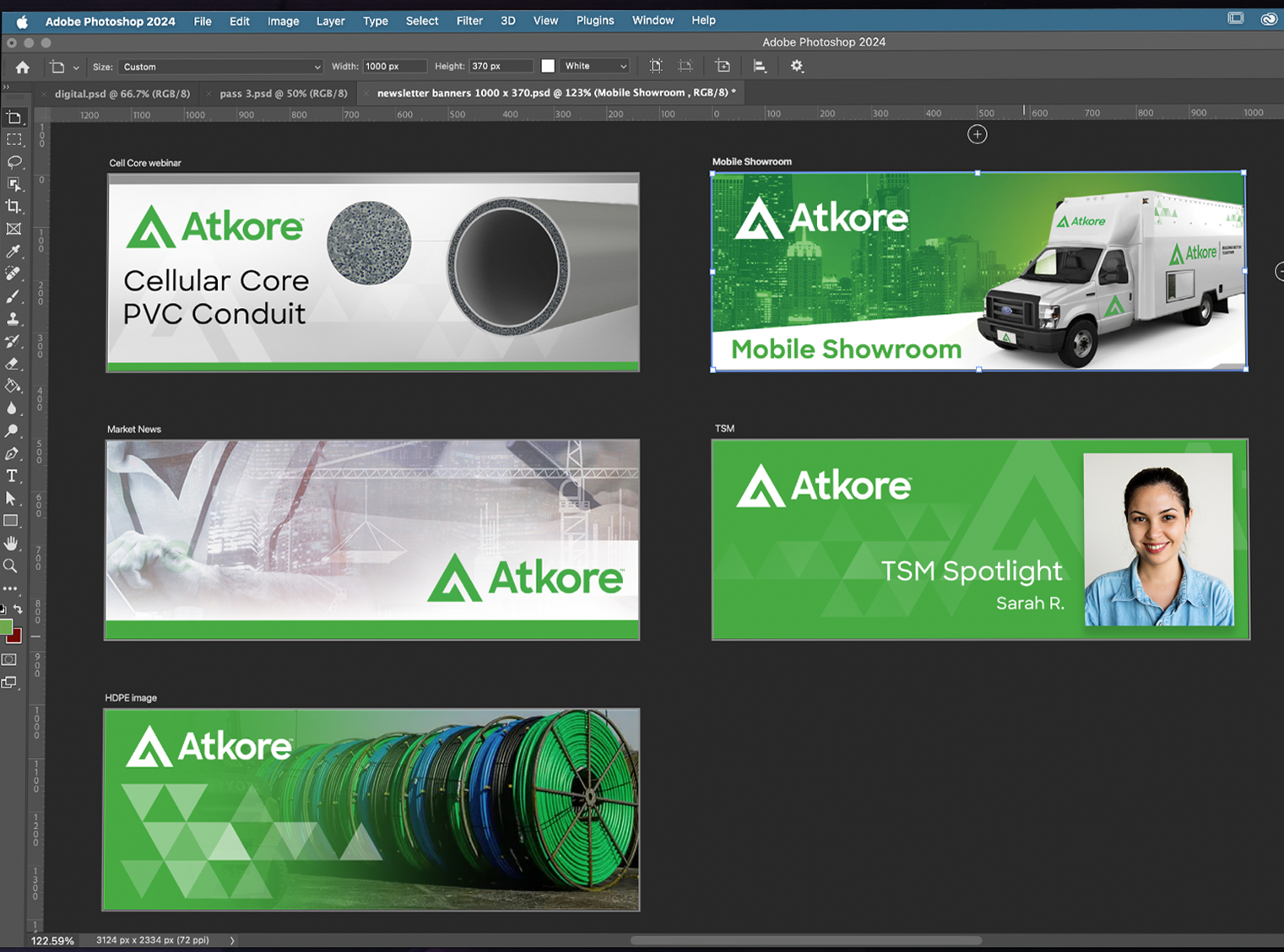Screen dimensions: 1284x952
Task: Switch to the digital.psd tab
Action: coord(122,93)
